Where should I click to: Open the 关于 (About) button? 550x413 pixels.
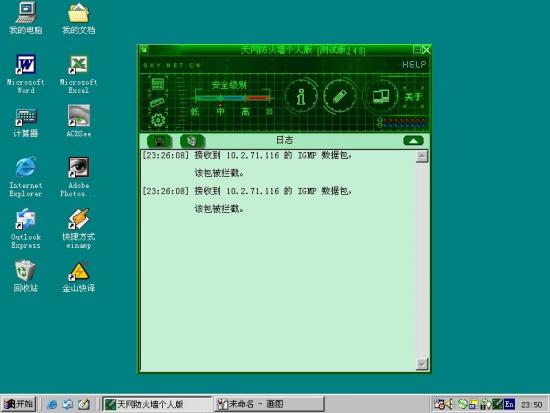pyautogui.click(x=413, y=97)
